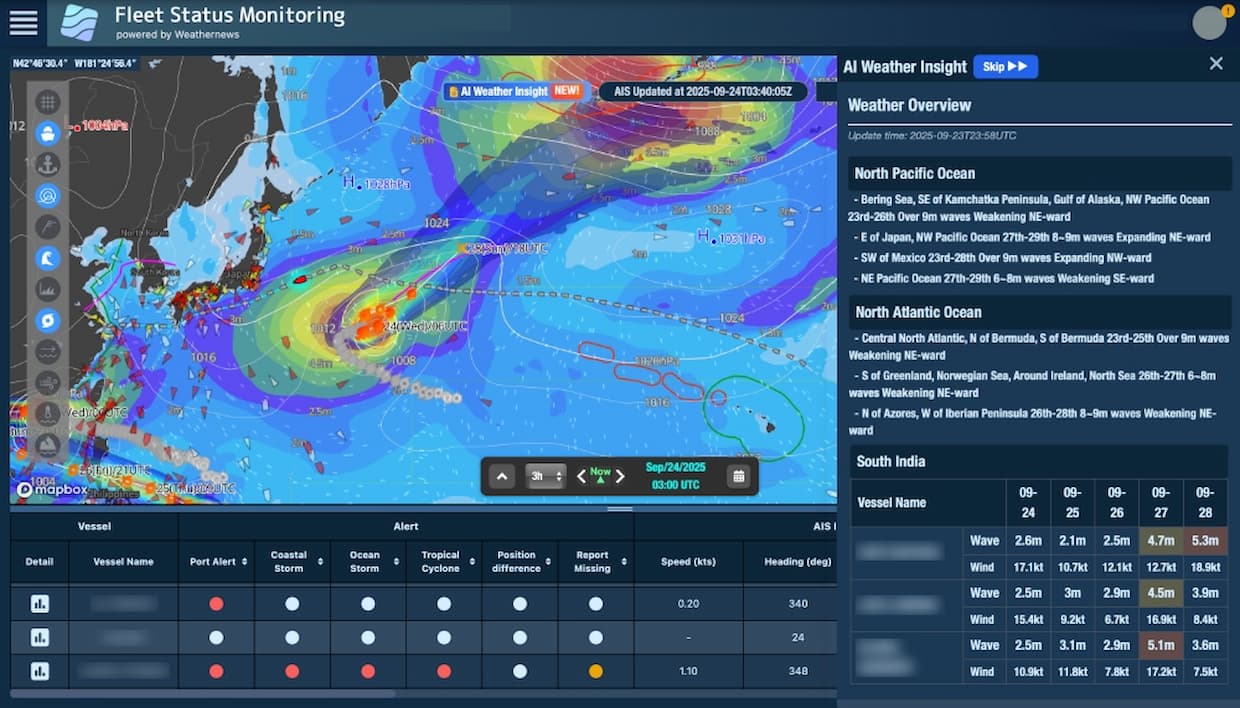Sort by Port Alert column

point(218,562)
